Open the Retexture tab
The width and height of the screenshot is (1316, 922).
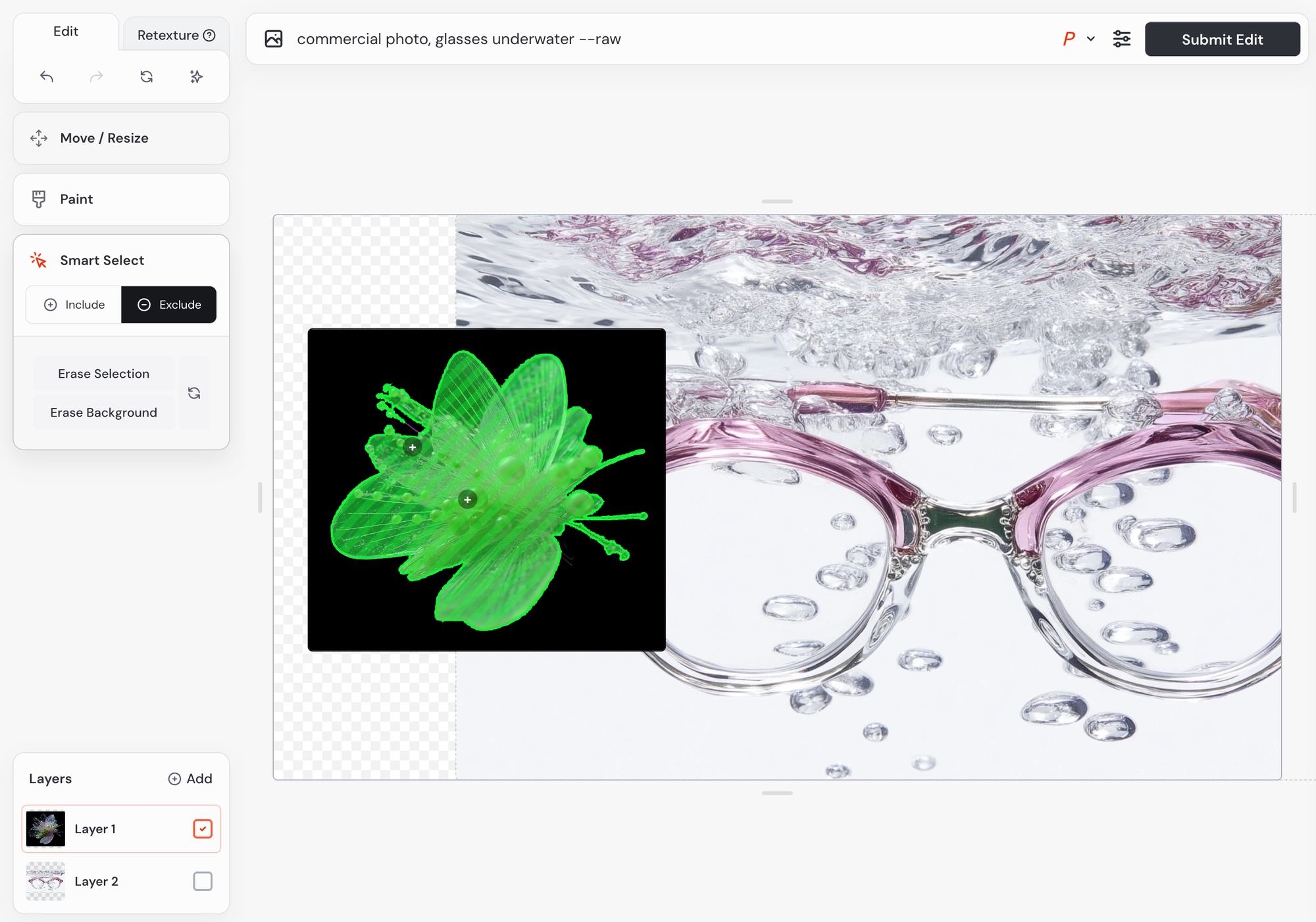[168, 36]
